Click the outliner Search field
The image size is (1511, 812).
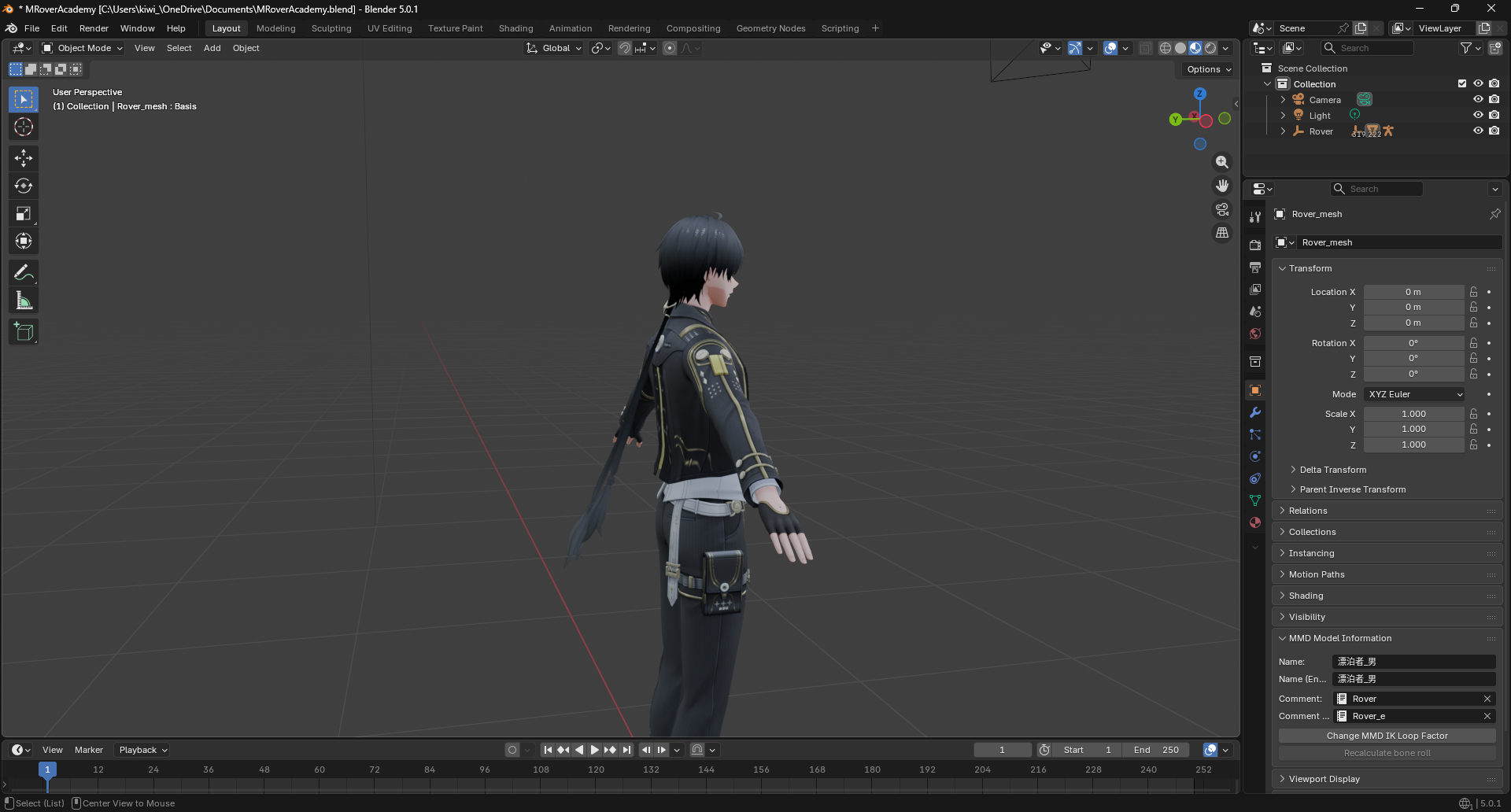(1367, 48)
